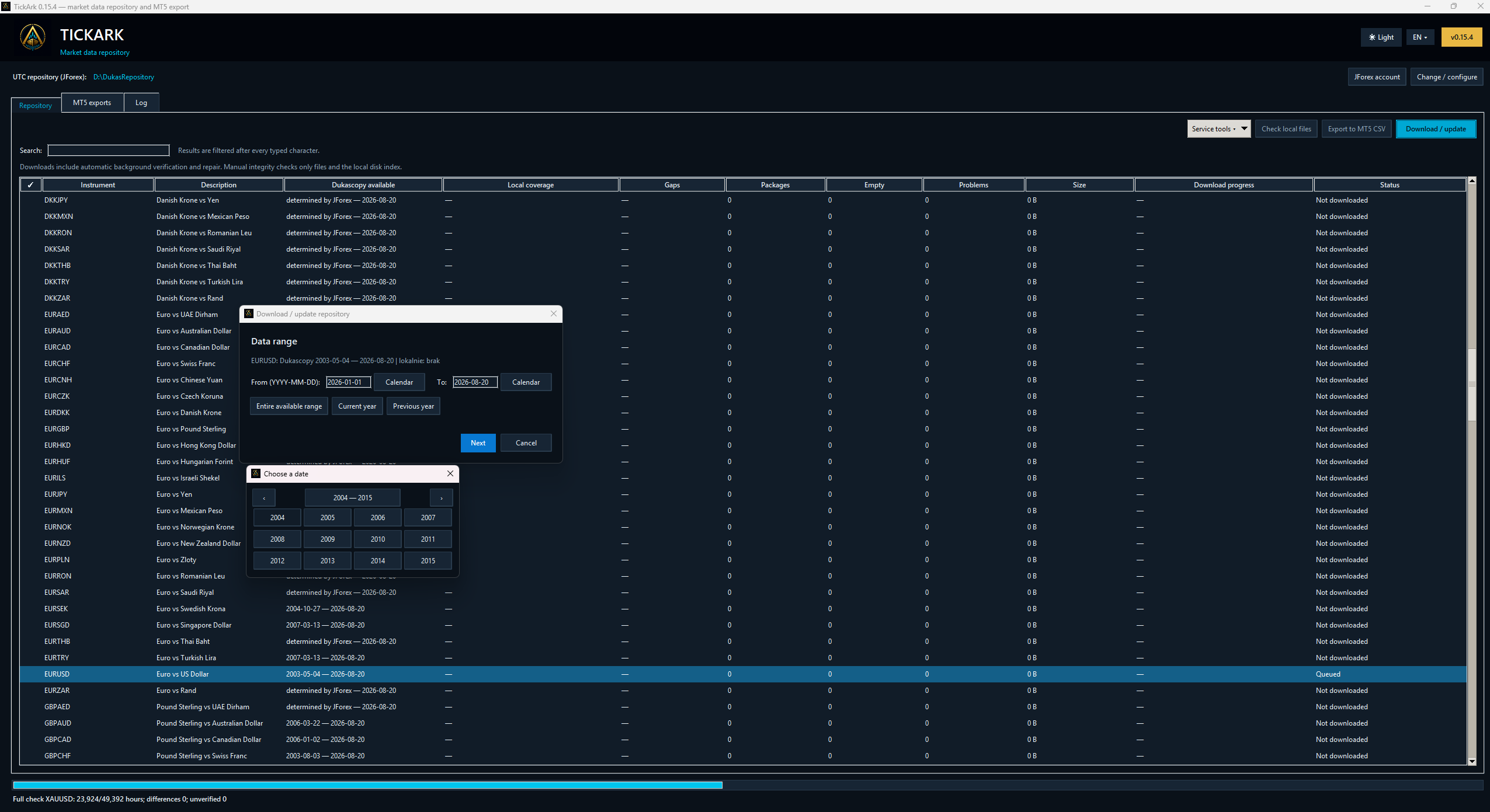Open Calendar for the To date
The width and height of the screenshot is (1490, 812).
(526, 382)
